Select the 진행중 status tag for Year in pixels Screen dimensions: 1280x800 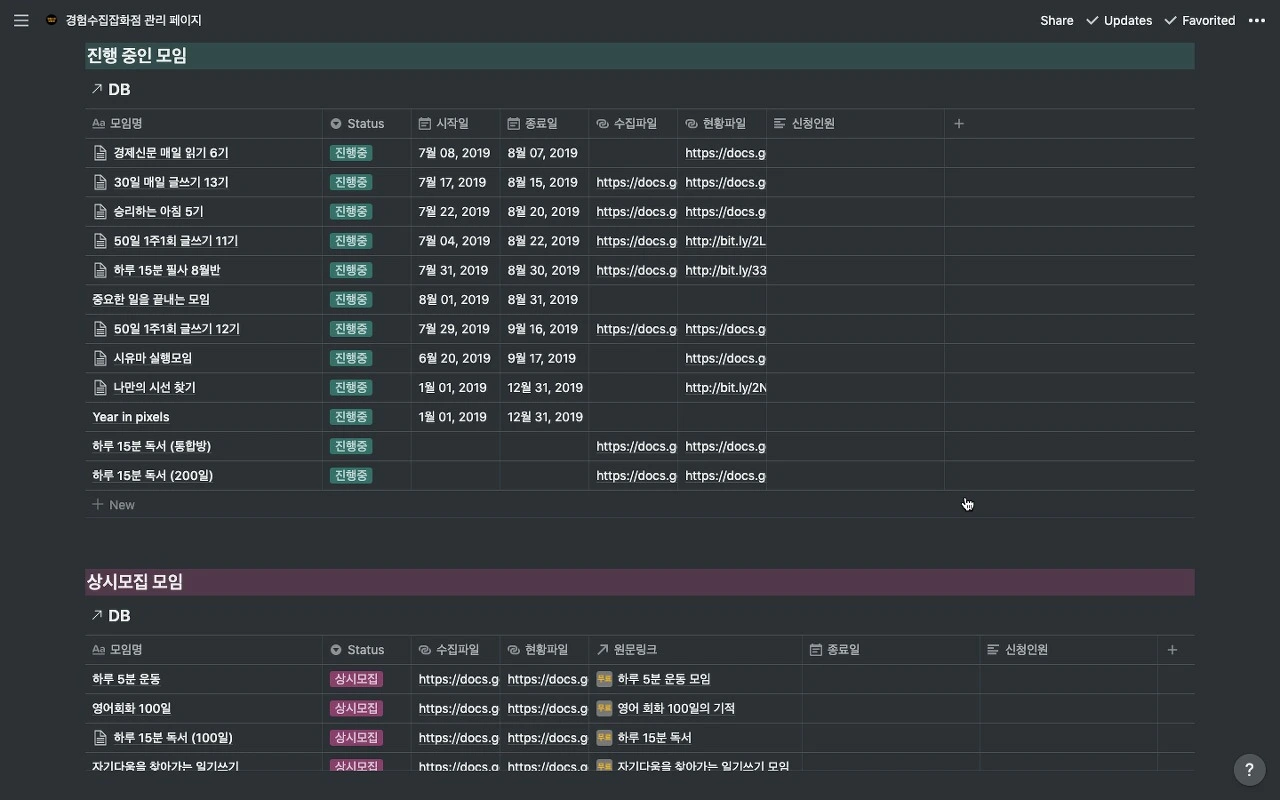(351, 417)
